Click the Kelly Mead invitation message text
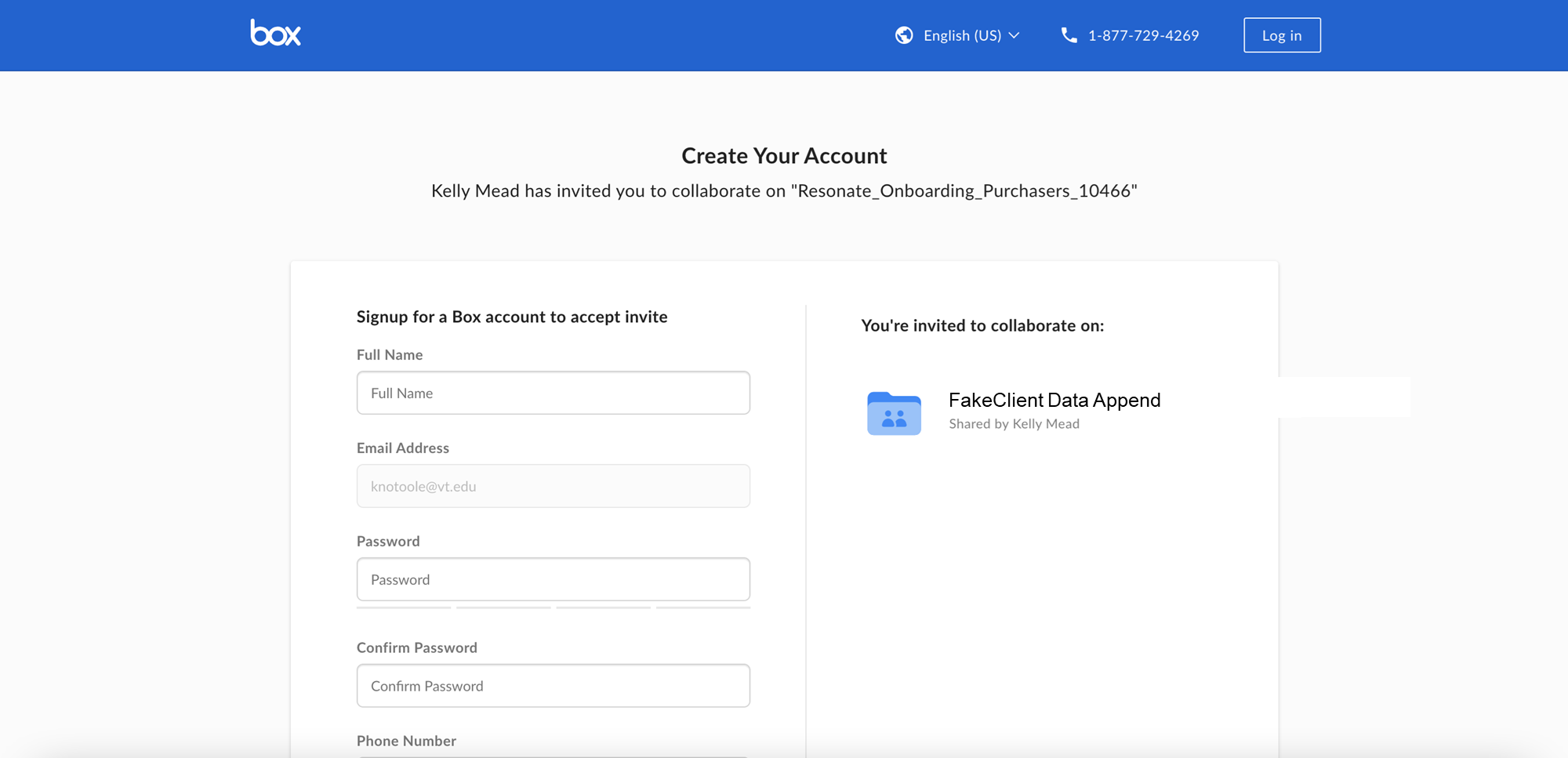The width and height of the screenshot is (1568, 758). (x=784, y=191)
